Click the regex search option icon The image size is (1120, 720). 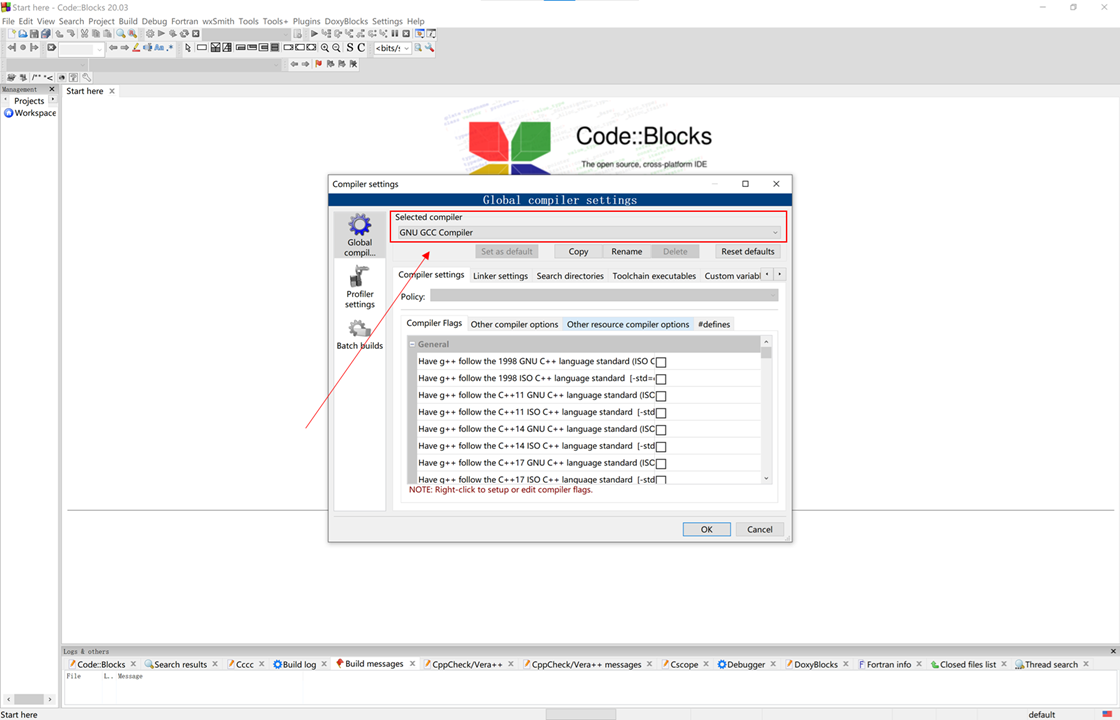click(169, 48)
